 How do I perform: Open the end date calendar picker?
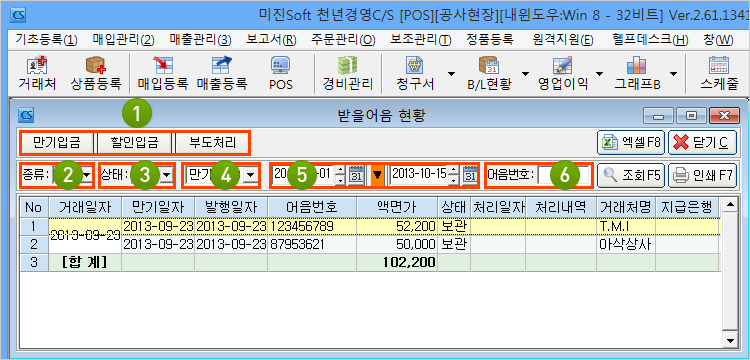[x=470, y=175]
